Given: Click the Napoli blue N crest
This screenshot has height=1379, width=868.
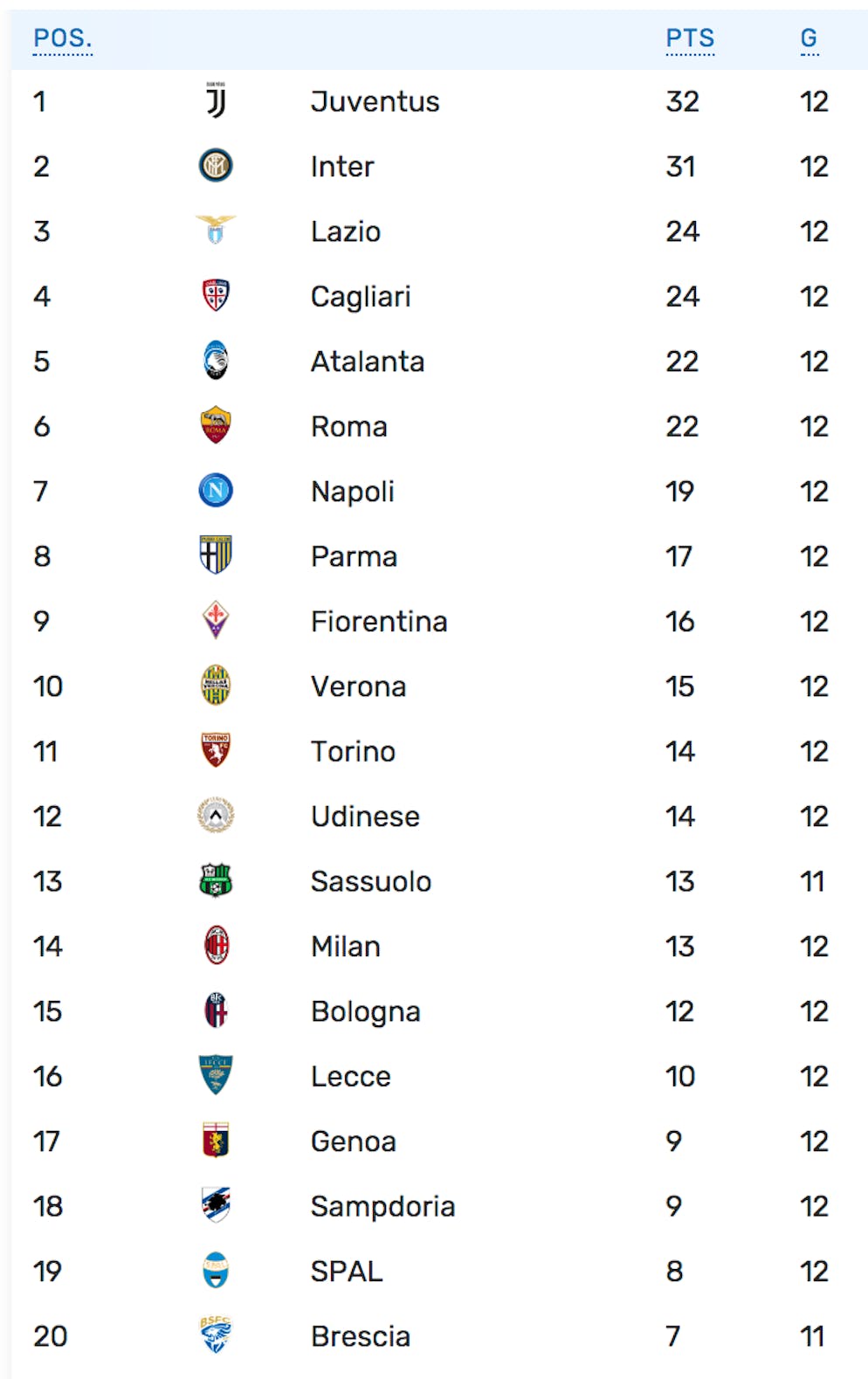Looking at the screenshot, I should click(x=216, y=491).
